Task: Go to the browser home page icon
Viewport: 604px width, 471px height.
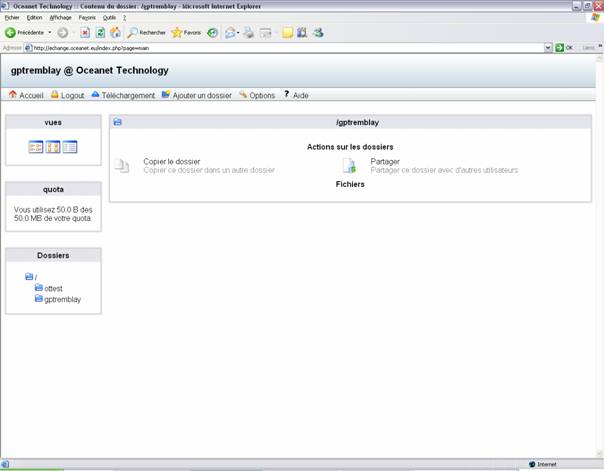Action: [115, 33]
